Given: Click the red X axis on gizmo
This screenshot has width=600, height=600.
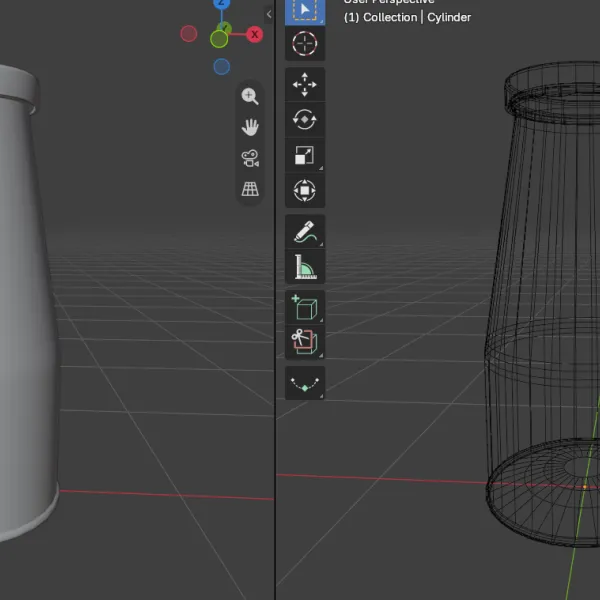Looking at the screenshot, I should pyautogui.click(x=254, y=34).
